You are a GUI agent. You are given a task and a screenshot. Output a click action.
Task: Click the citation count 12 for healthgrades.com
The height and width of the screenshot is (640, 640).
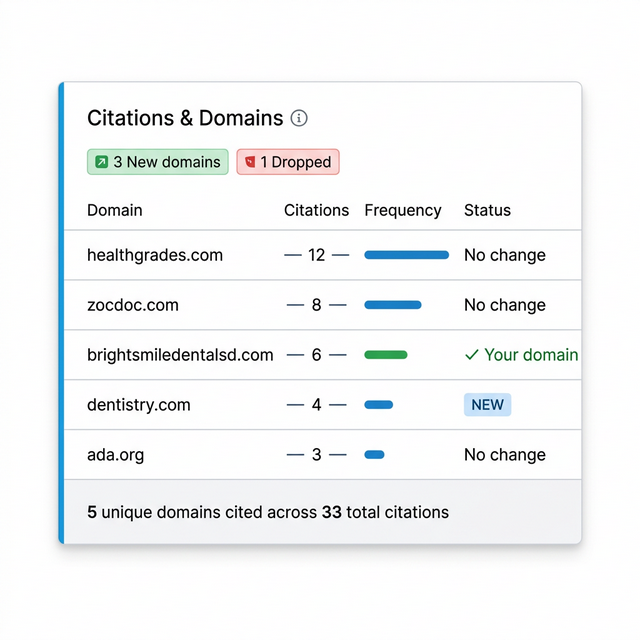click(316, 255)
